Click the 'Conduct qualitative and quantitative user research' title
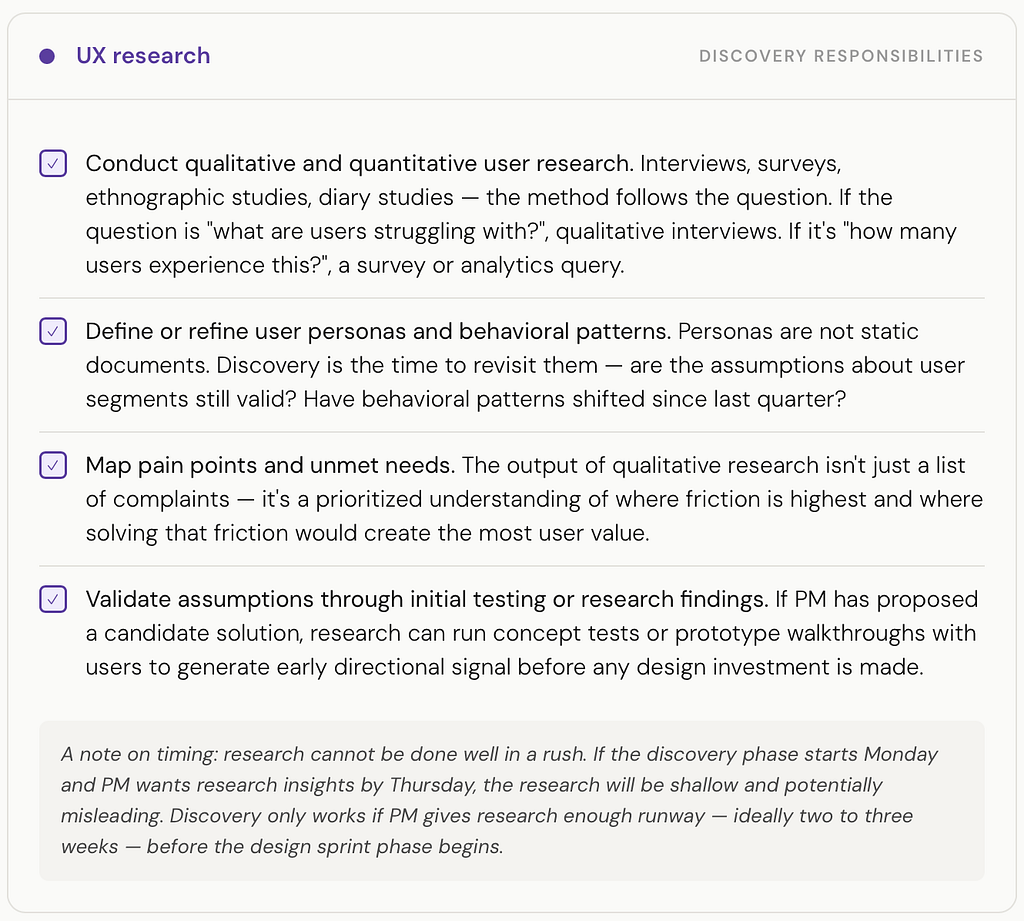The image size is (1024, 921). [359, 163]
